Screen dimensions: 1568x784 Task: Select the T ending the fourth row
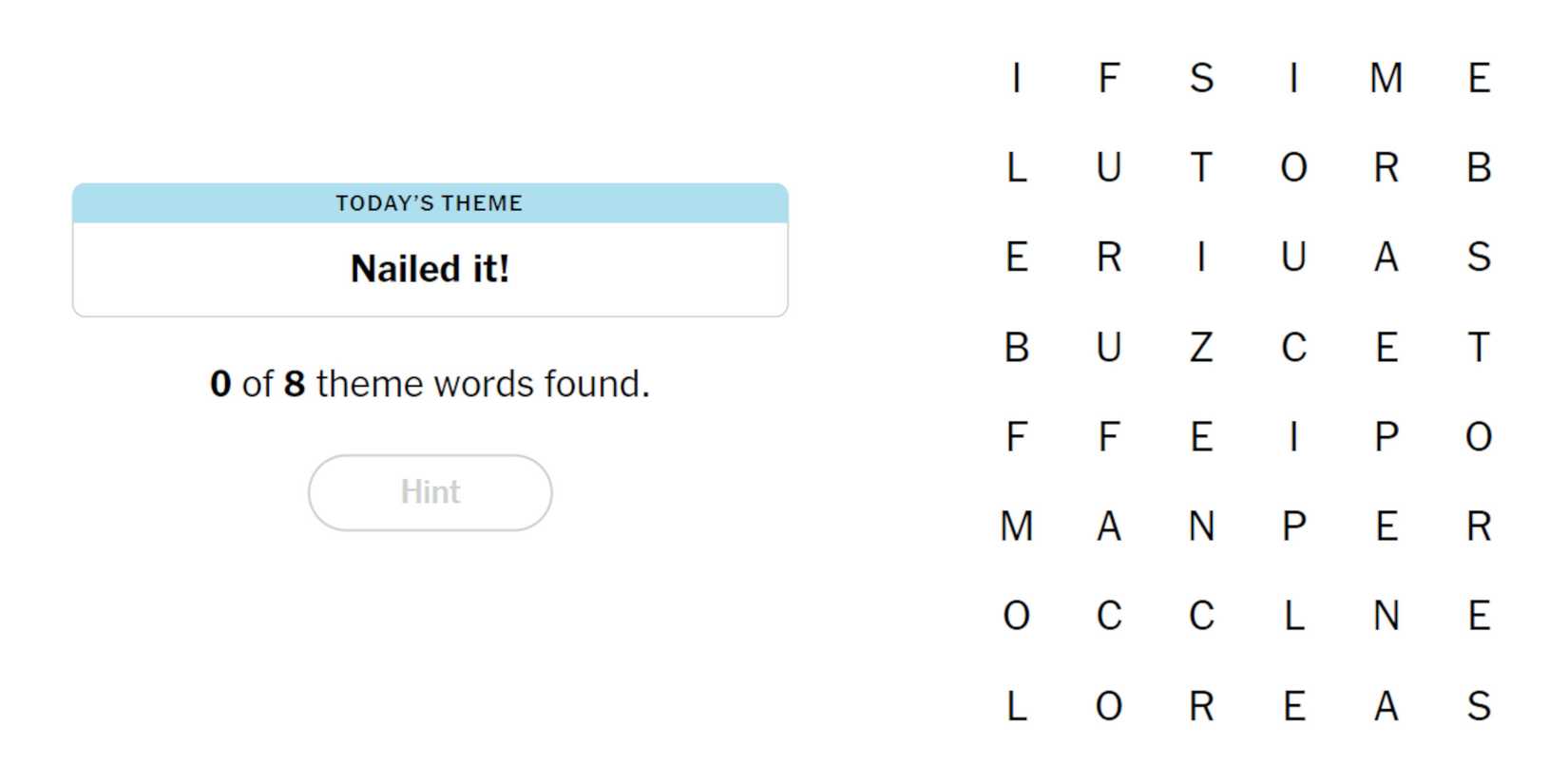point(1478,347)
